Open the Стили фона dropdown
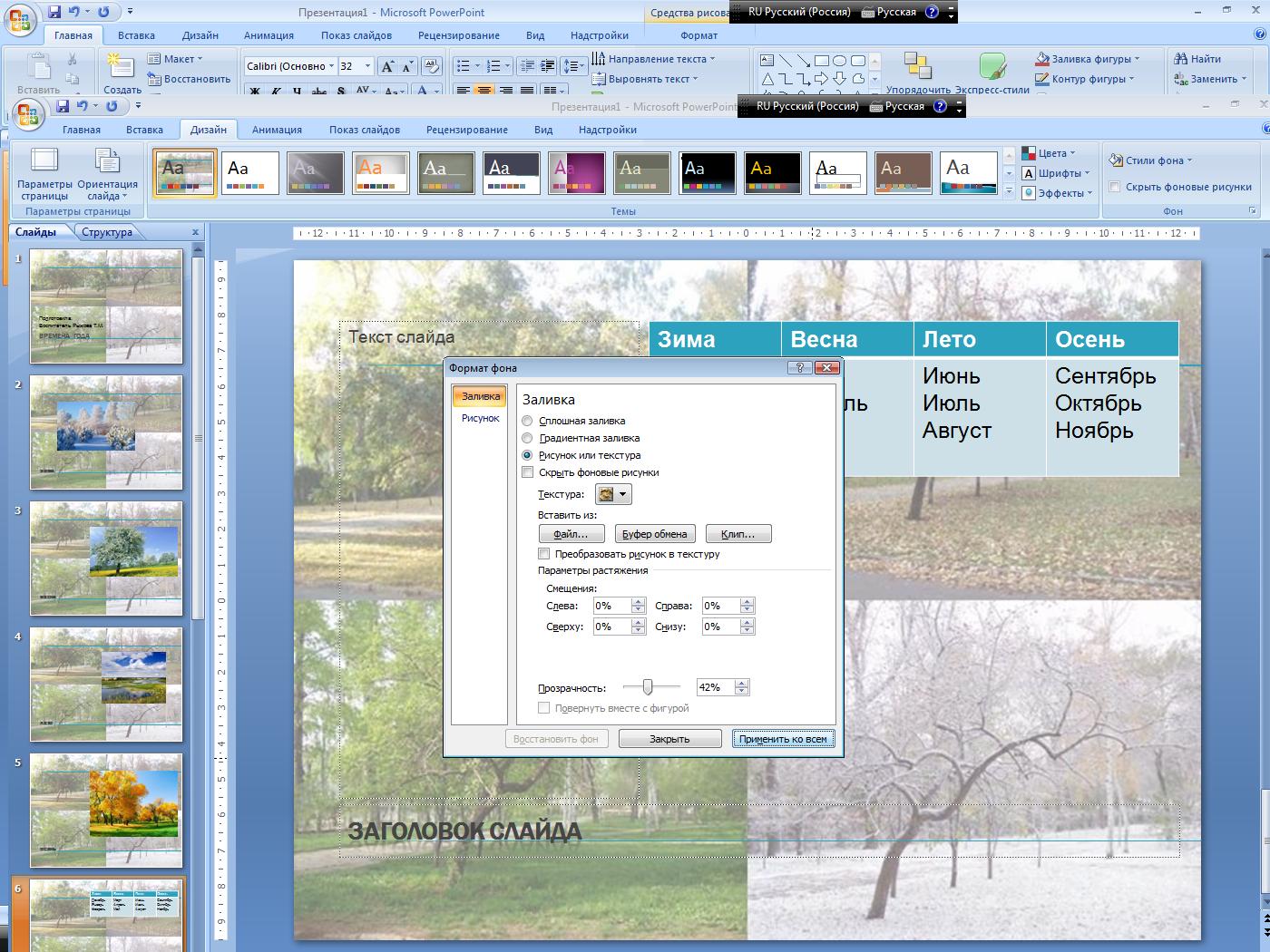 pyautogui.click(x=1150, y=160)
